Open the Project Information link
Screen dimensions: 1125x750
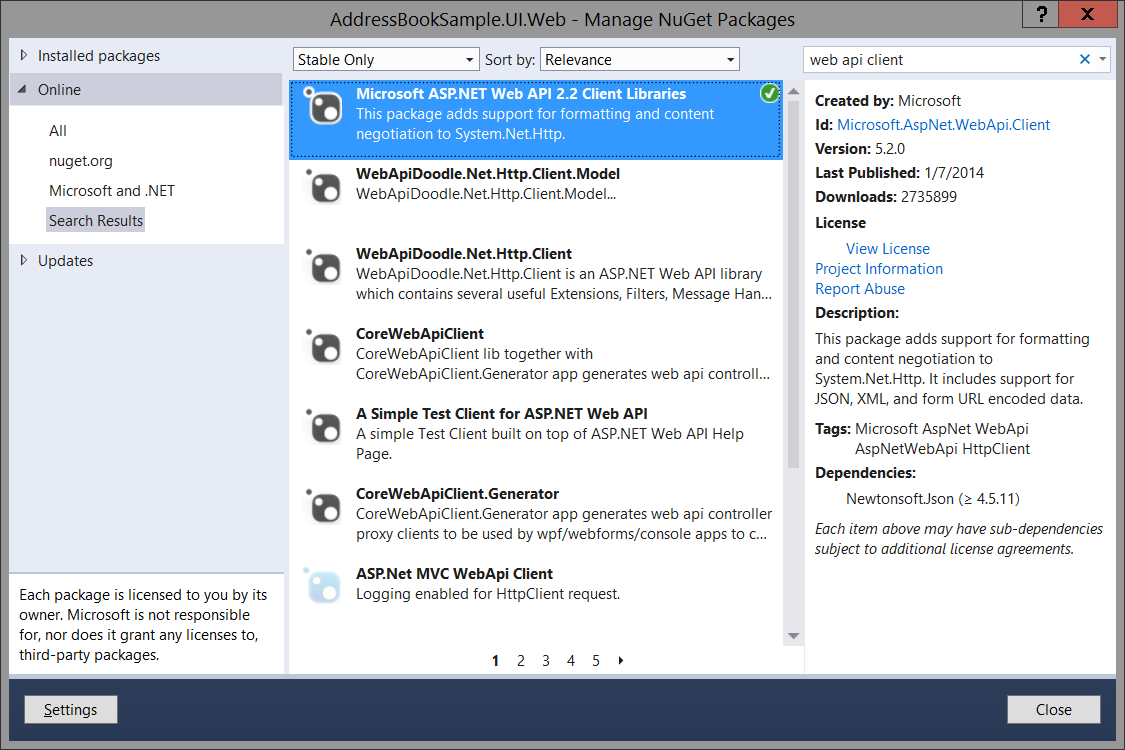879,268
